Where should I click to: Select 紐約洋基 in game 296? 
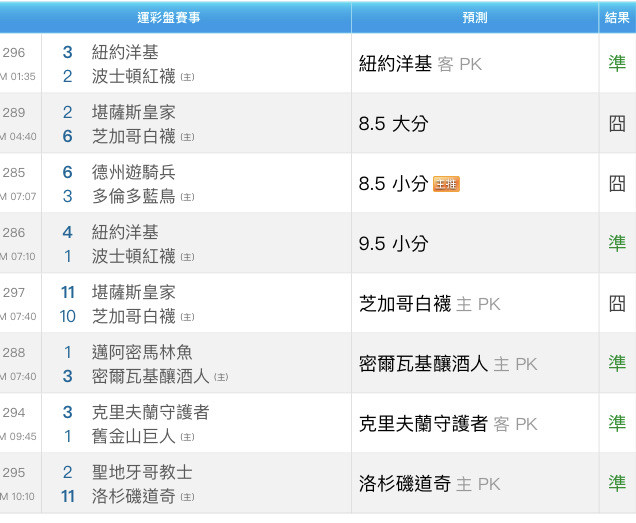point(125,52)
